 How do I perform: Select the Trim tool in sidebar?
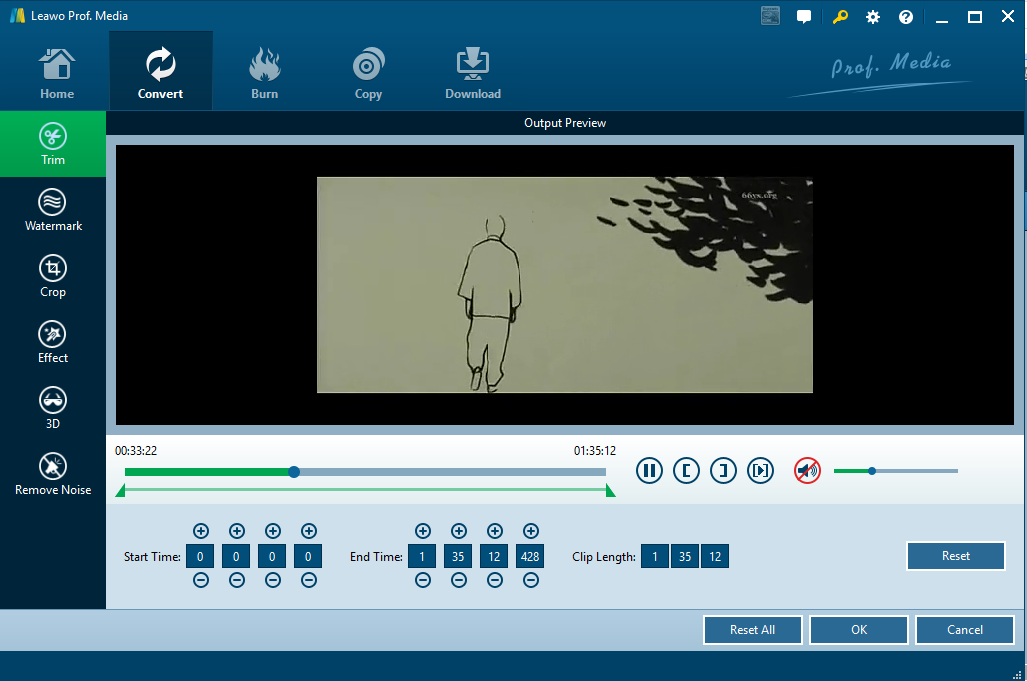tap(53, 144)
